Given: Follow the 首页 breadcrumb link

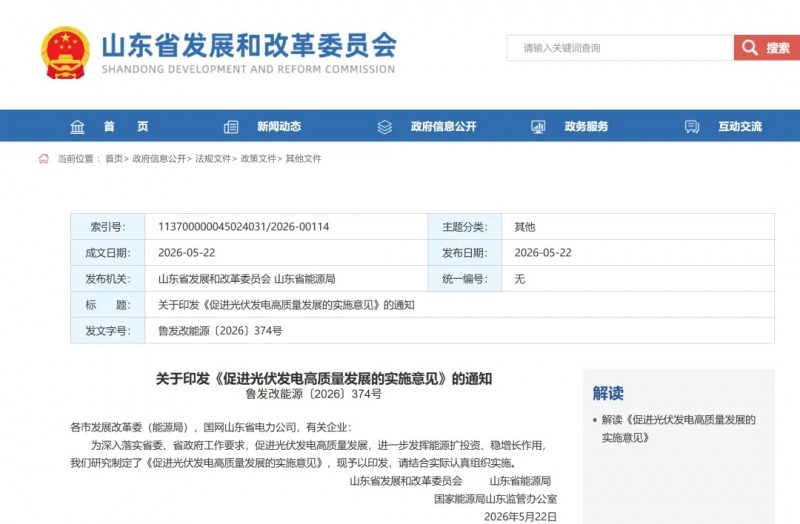Looking at the screenshot, I should 114,159.
